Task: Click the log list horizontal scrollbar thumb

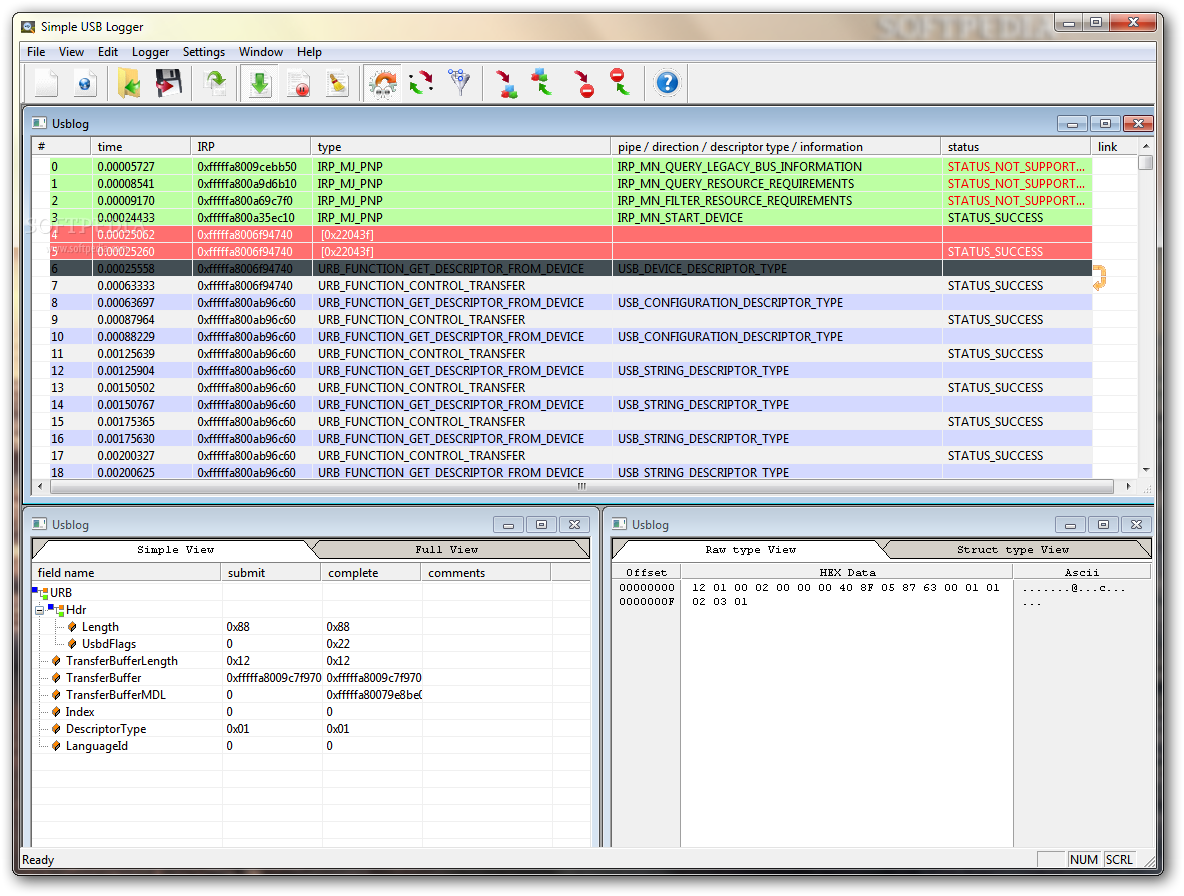Action: pyautogui.click(x=581, y=487)
